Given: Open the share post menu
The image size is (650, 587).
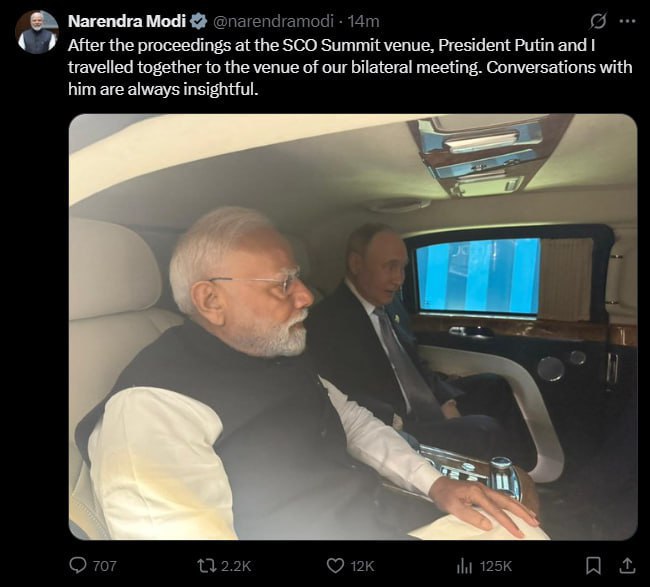Looking at the screenshot, I should point(627,565).
